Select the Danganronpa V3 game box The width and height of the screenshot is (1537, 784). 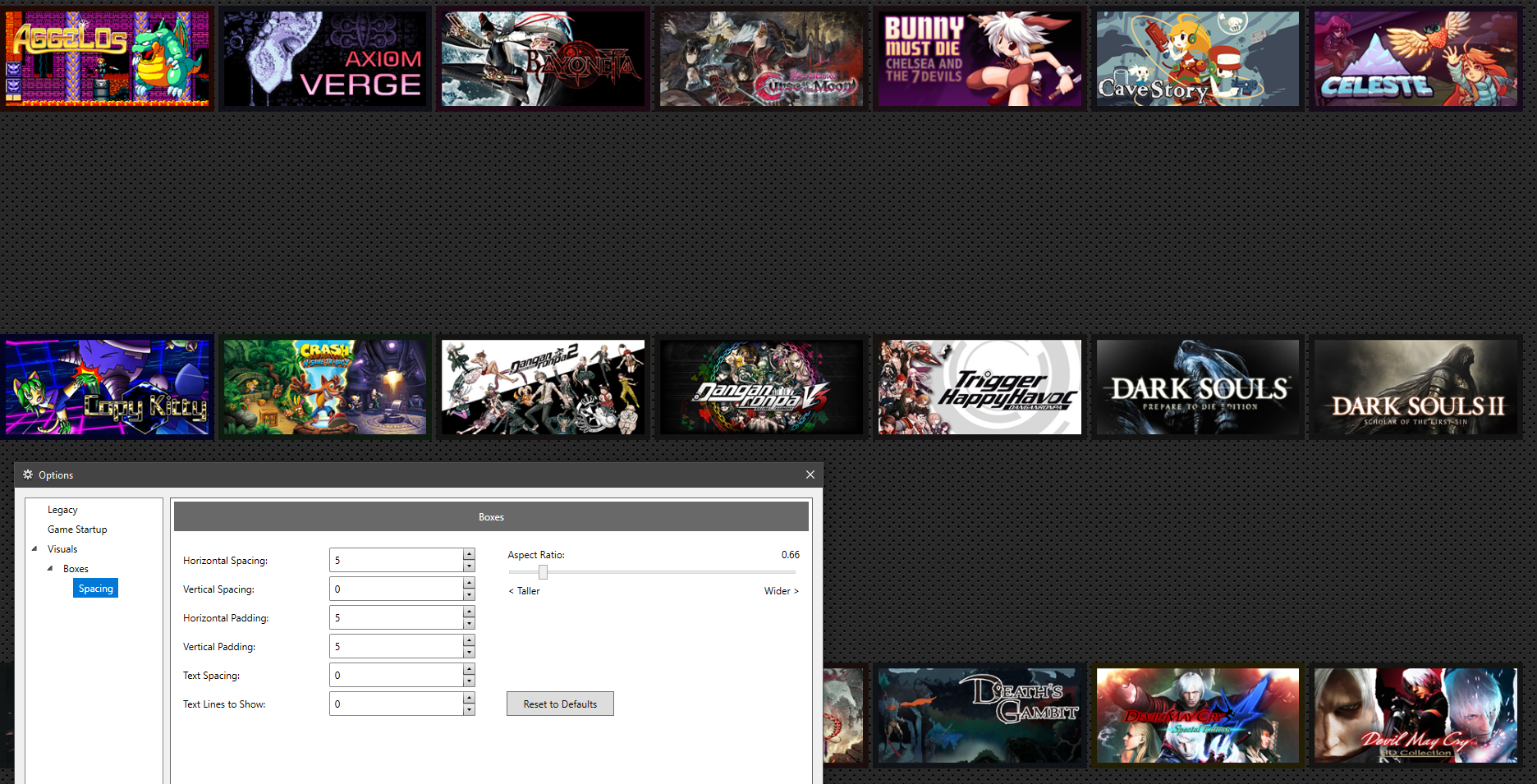pyautogui.click(x=761, y=387)
